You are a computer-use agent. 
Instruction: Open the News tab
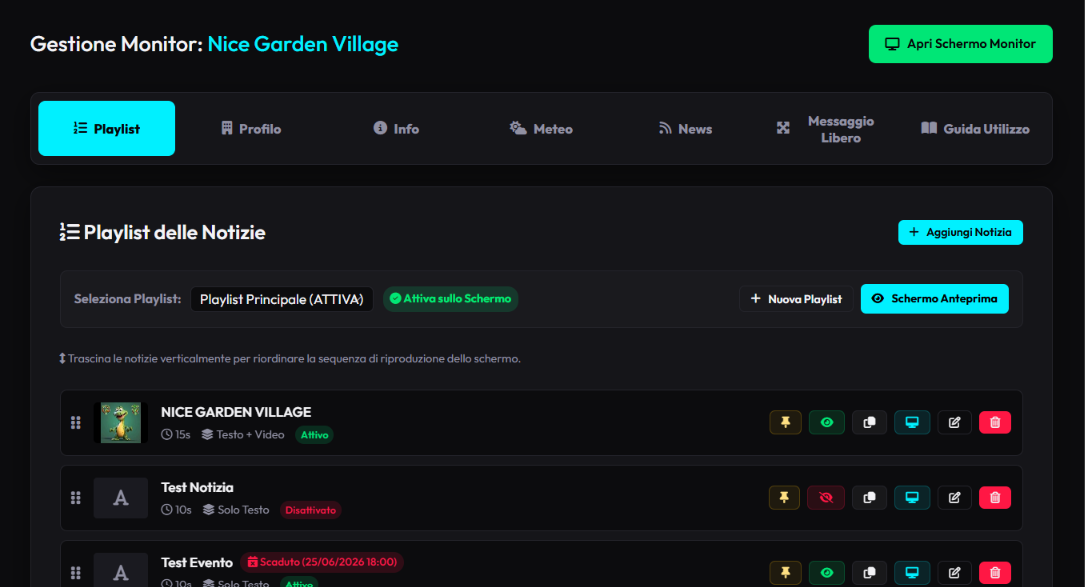686,129
